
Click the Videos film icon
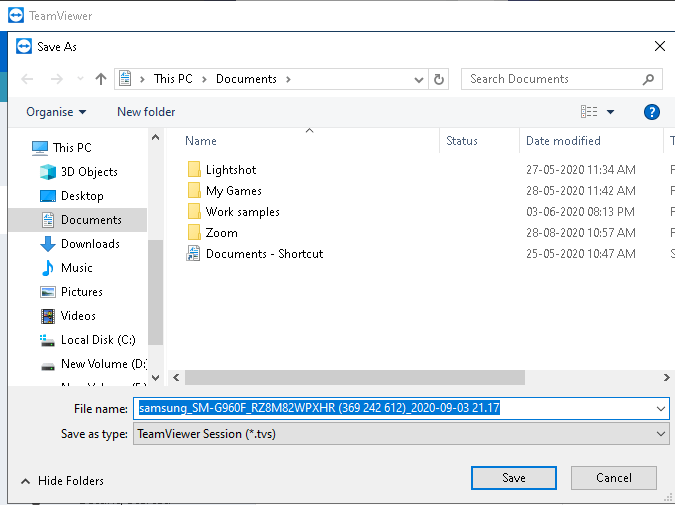tap(48, 316)
